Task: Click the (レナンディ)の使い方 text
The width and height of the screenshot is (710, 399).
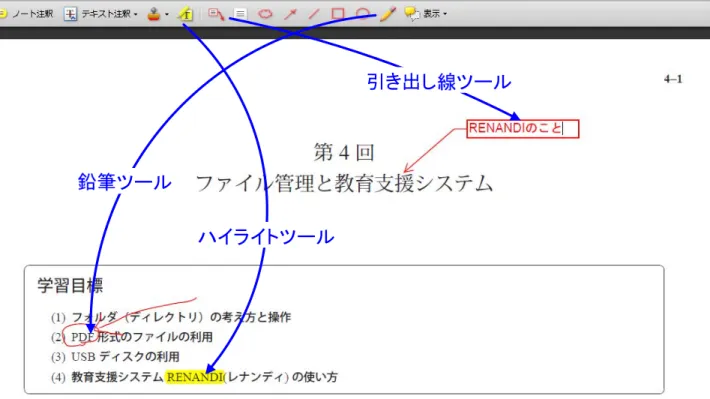Action: pyautogui.click(x=281, y=377)
